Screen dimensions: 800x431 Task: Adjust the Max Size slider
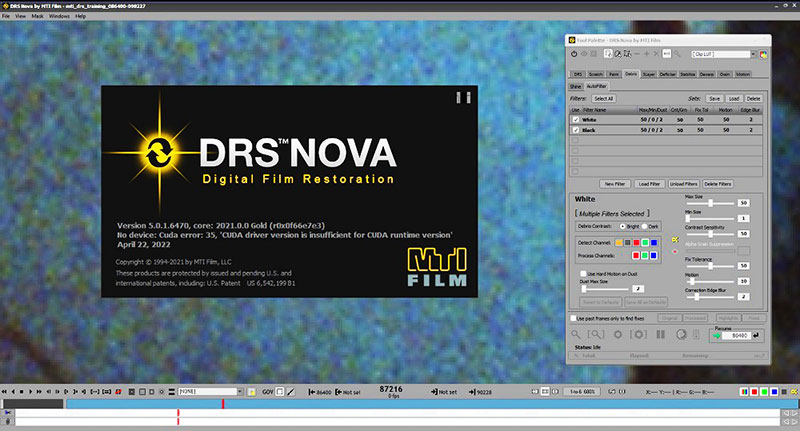(710, 203)
